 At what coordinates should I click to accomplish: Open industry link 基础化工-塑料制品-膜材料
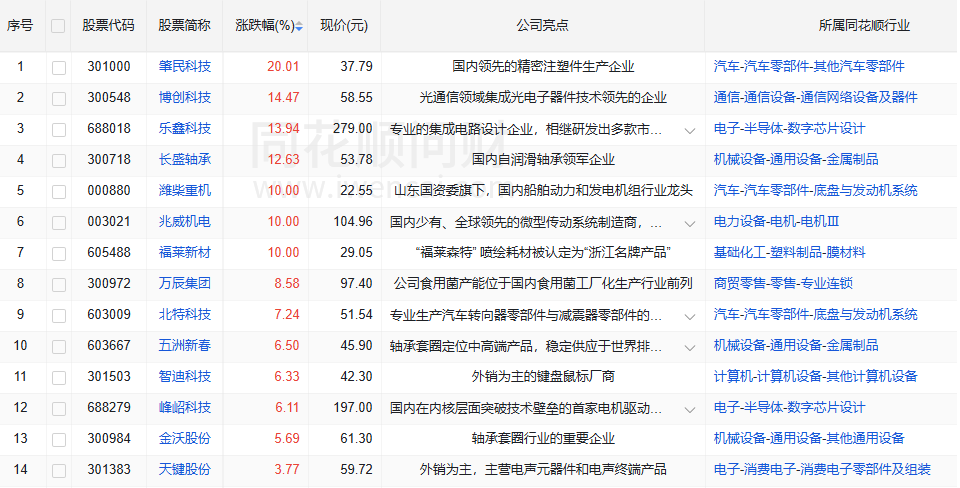789,252
